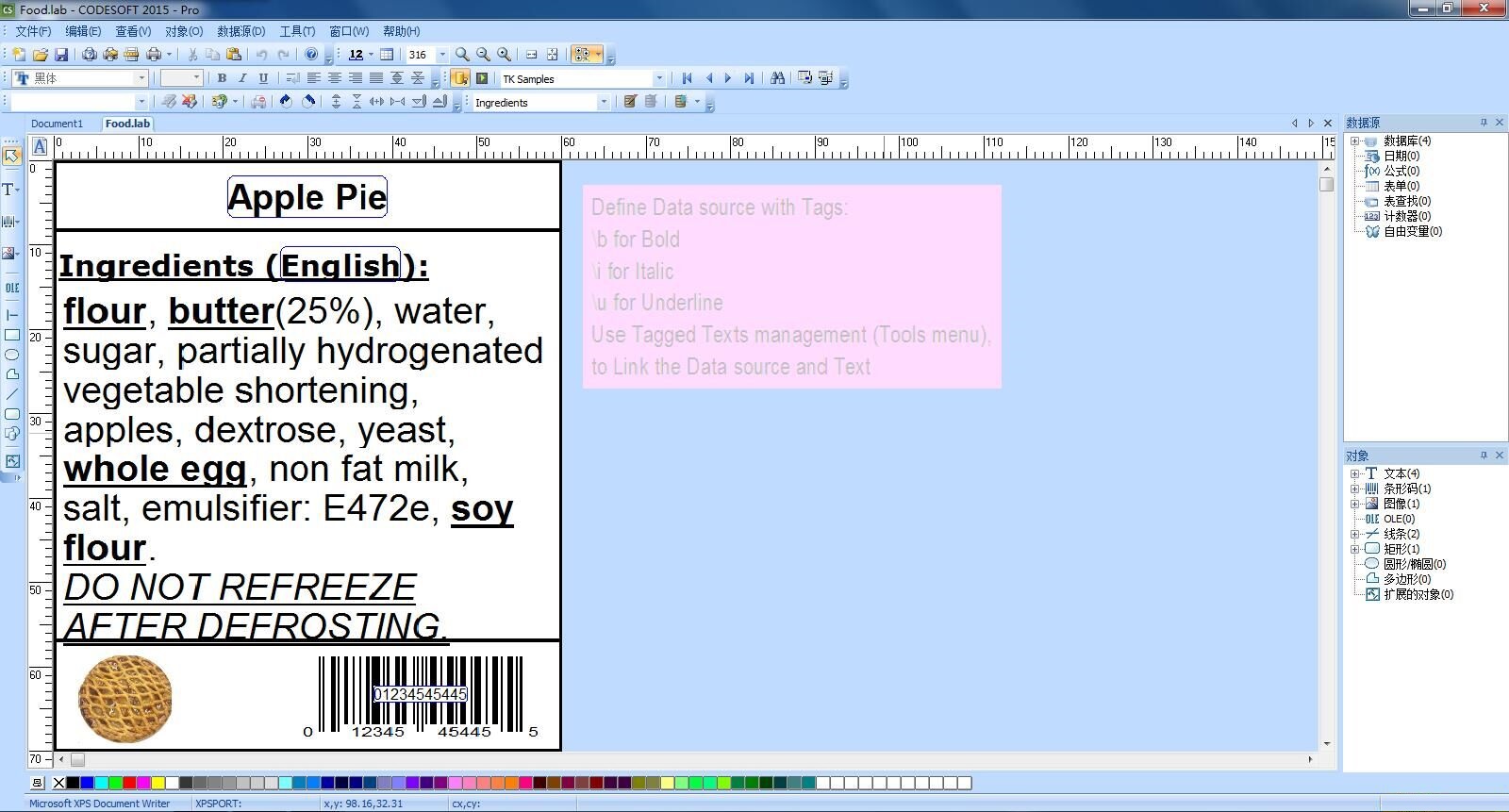
Task: Click the Apple Pie title text object
Action: [x=307, y=197]
